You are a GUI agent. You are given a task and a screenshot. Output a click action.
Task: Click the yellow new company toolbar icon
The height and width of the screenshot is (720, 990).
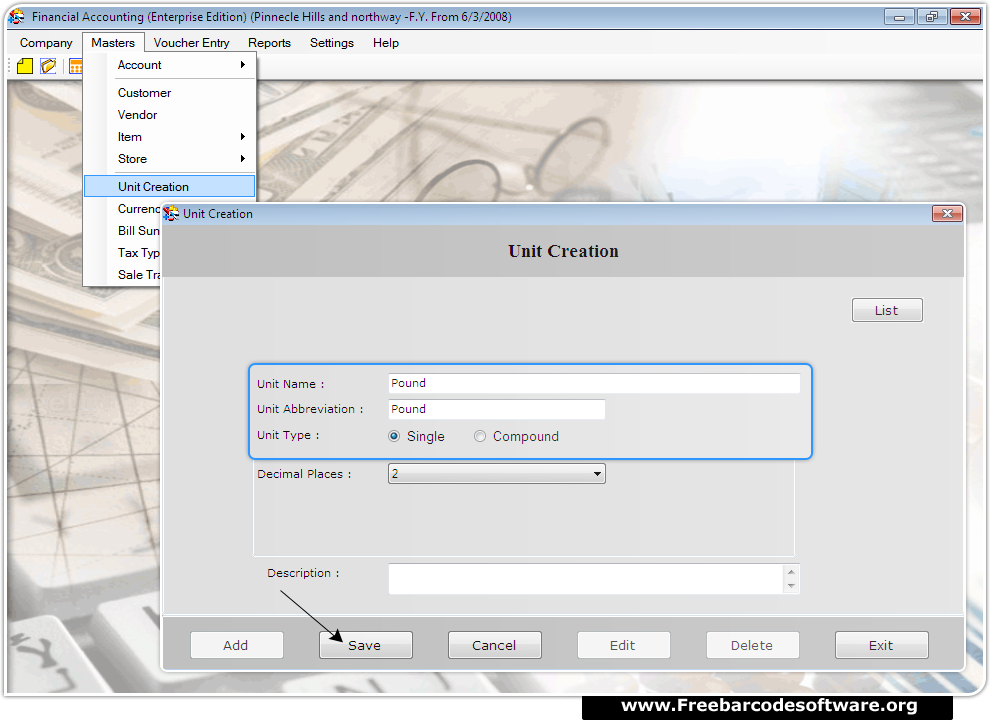point(25,66)
